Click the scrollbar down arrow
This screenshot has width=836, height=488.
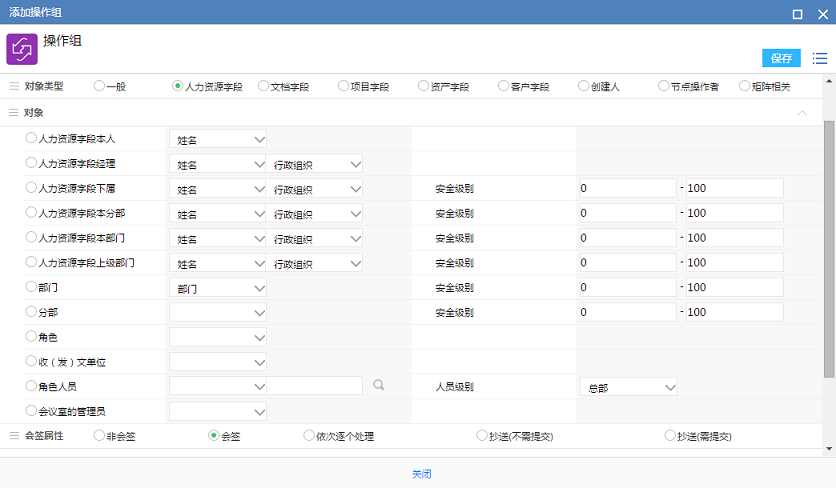click(829, 449)
